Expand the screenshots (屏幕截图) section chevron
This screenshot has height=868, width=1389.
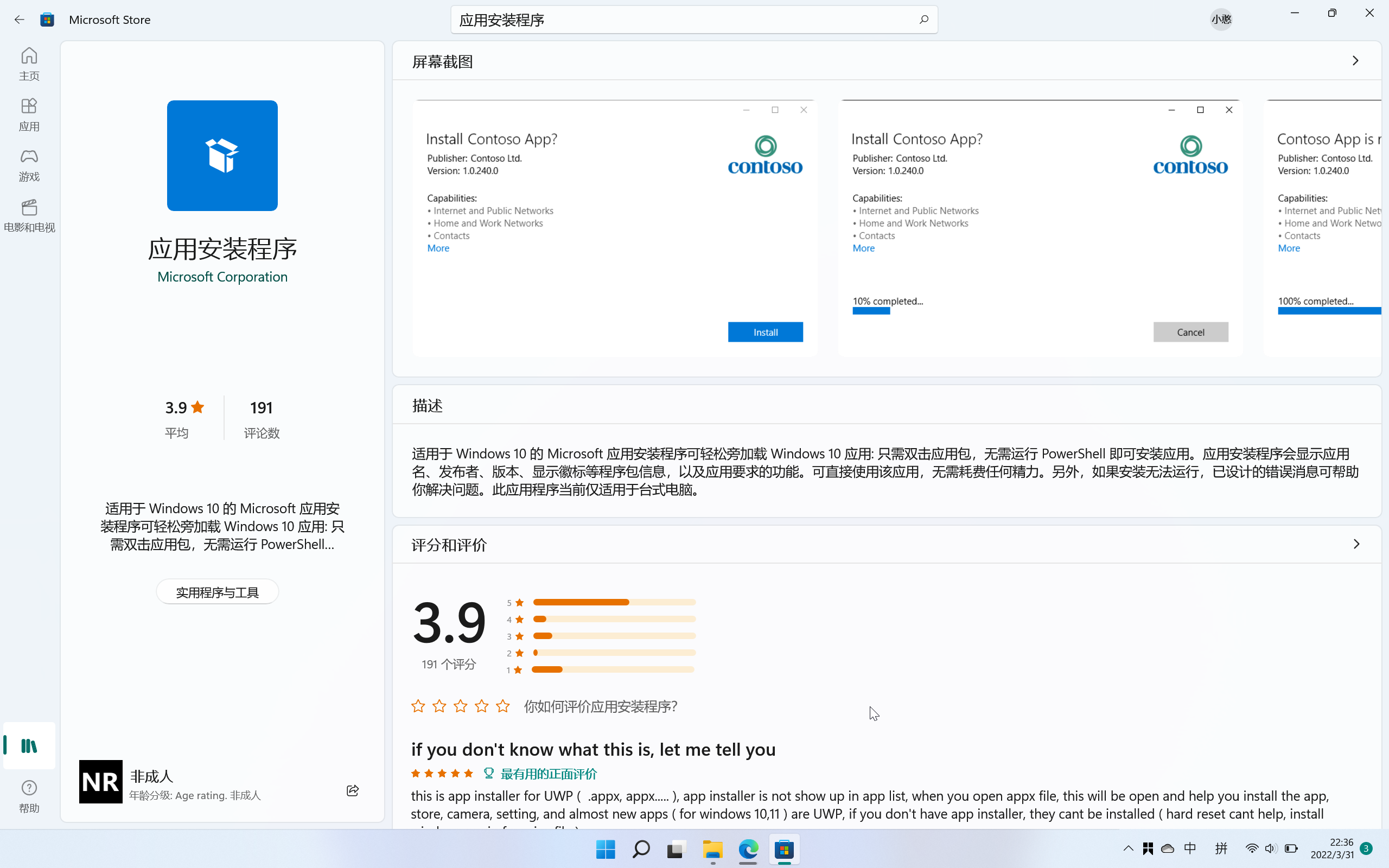click(1355, 61)
